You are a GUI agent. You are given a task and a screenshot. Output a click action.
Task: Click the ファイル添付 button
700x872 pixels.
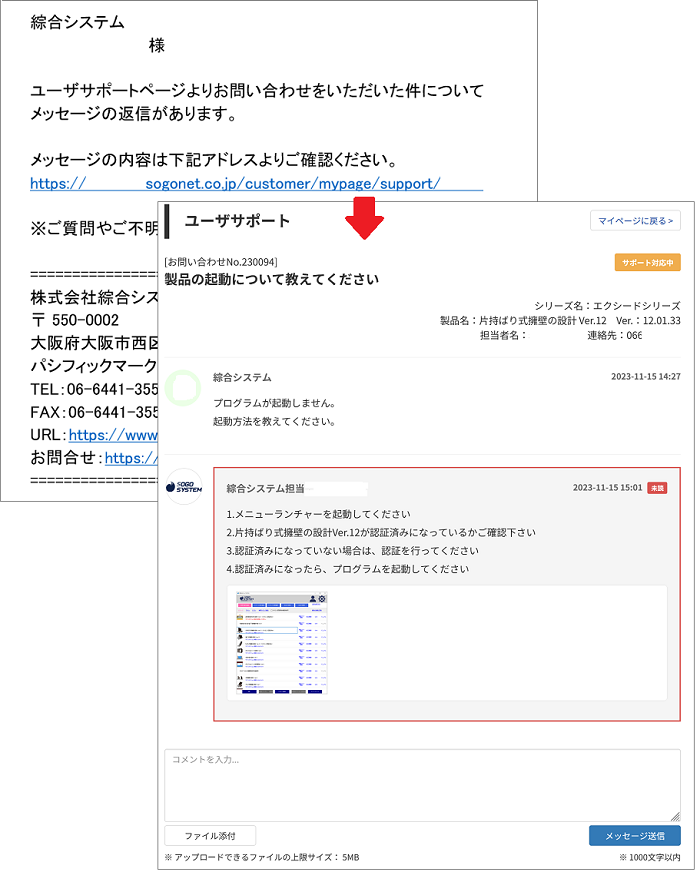click(210, 836)
